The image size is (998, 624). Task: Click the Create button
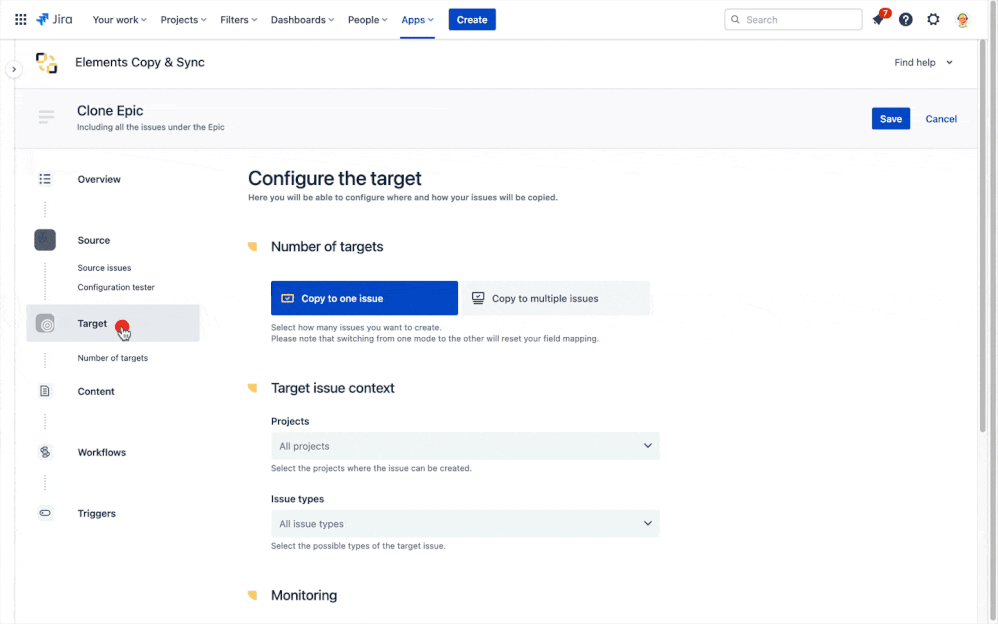(x=472, y=20)
